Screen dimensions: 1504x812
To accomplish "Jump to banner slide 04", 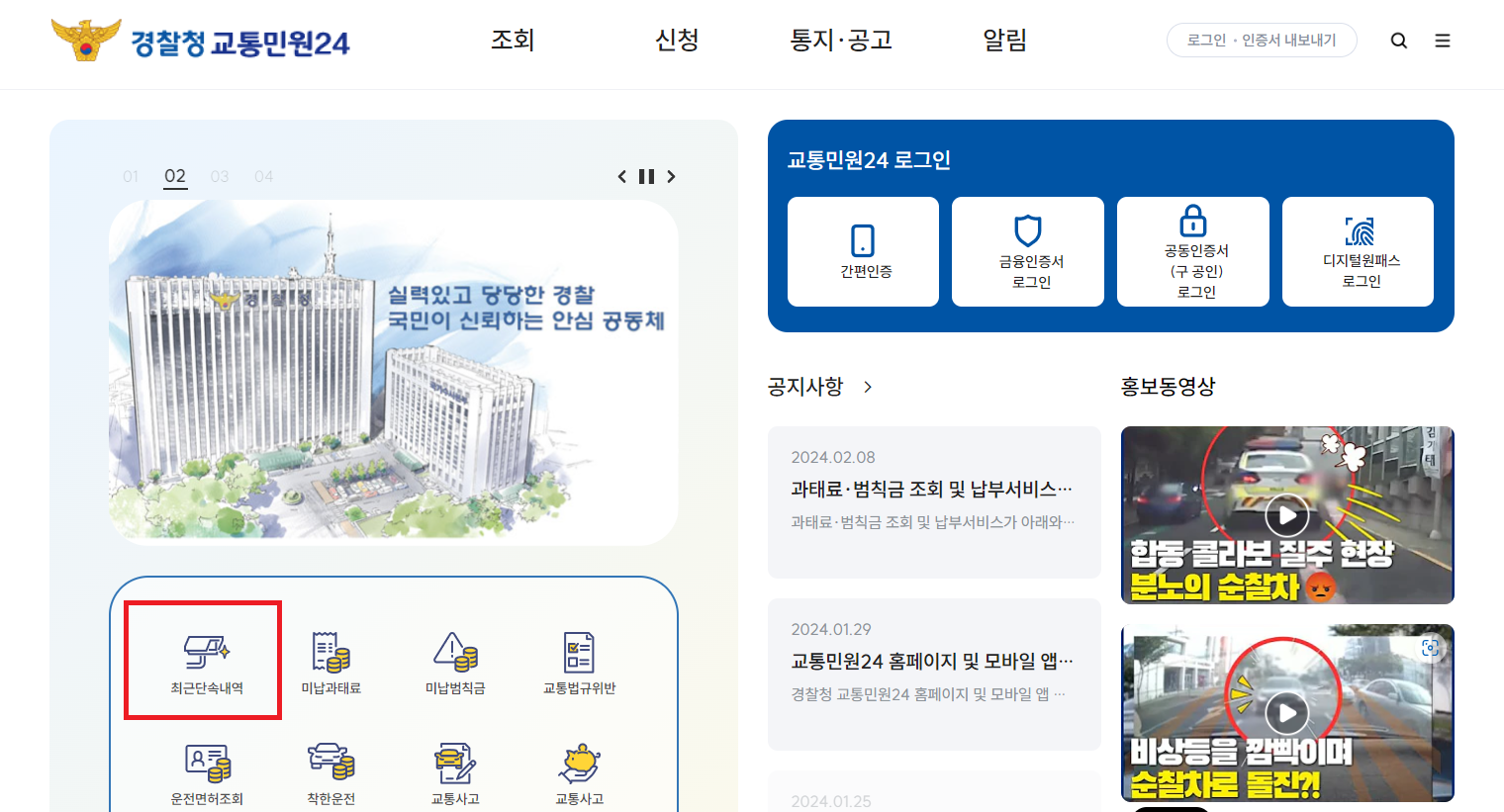I will click(x=263, y=176).
